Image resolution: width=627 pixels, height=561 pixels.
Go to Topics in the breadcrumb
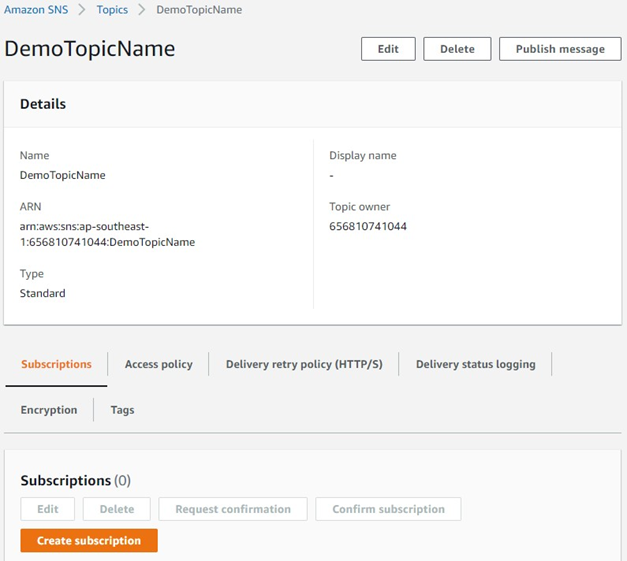pyautogui.click(x=112, y=10)
